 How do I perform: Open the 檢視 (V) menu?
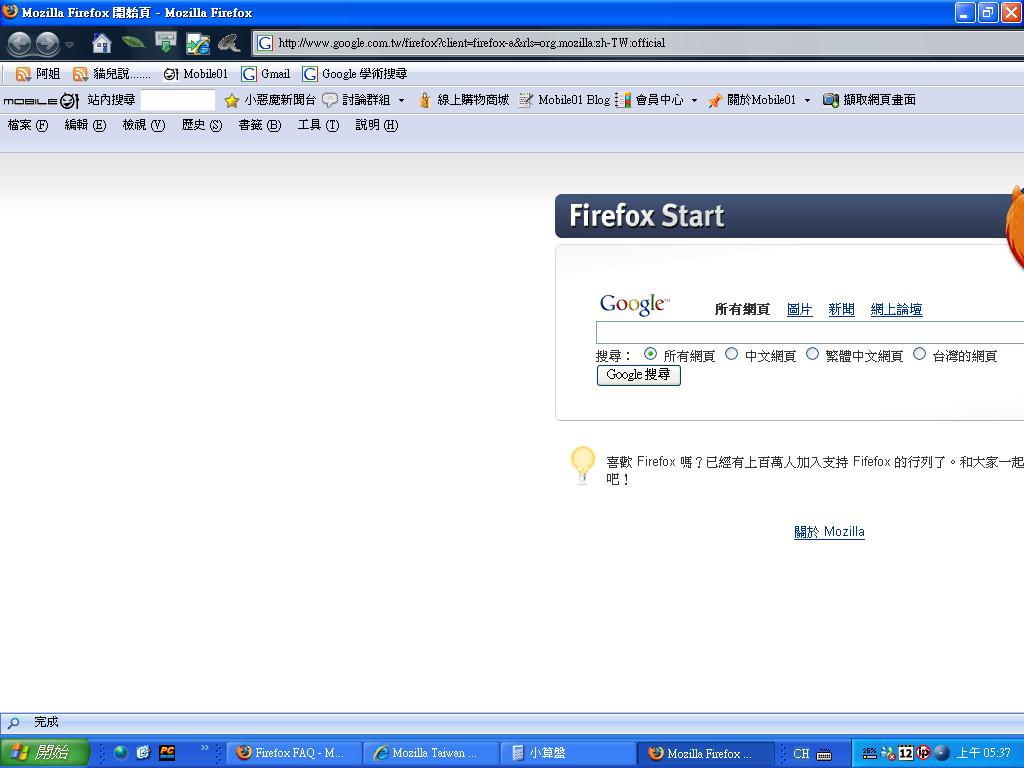click(144, 125)
